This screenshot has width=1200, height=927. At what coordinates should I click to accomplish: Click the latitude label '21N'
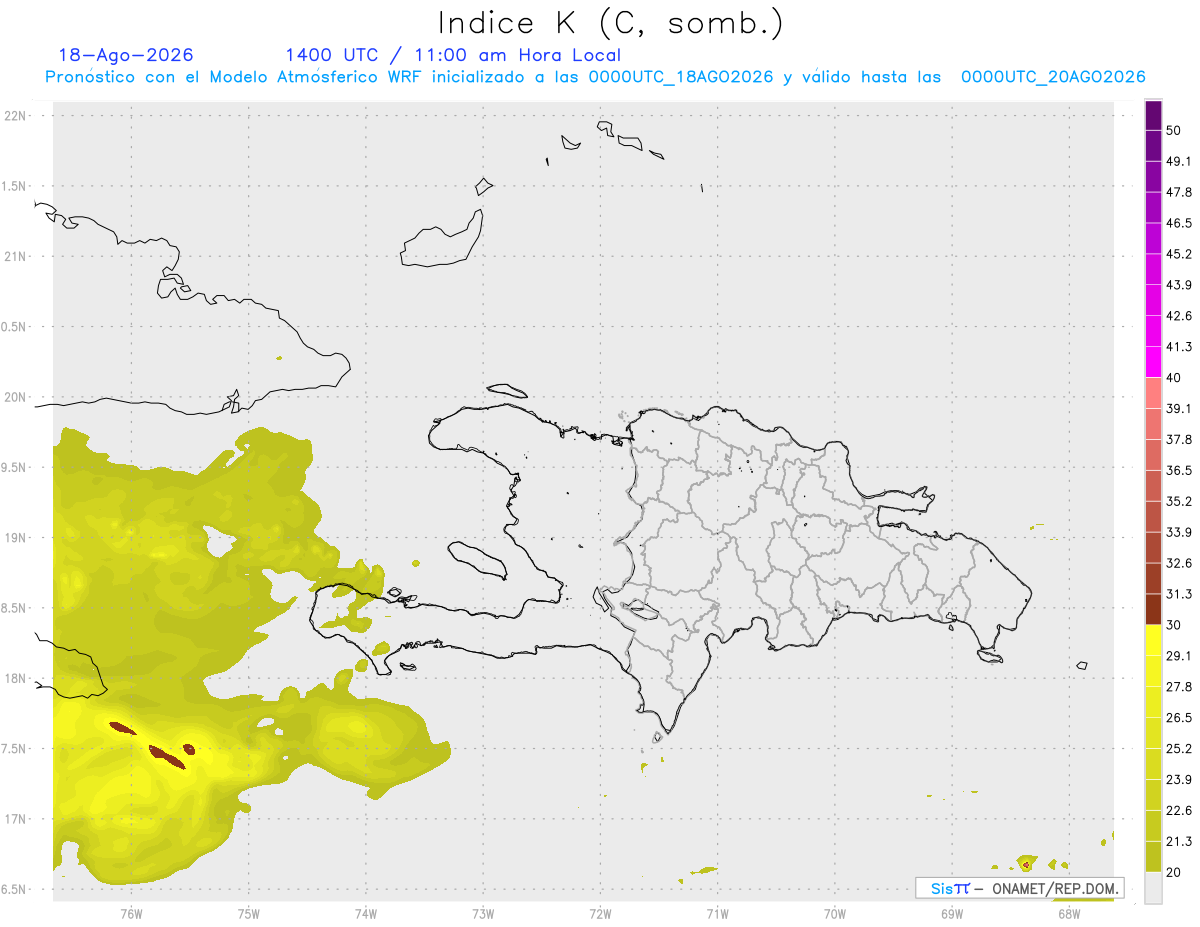click(16, 257)
